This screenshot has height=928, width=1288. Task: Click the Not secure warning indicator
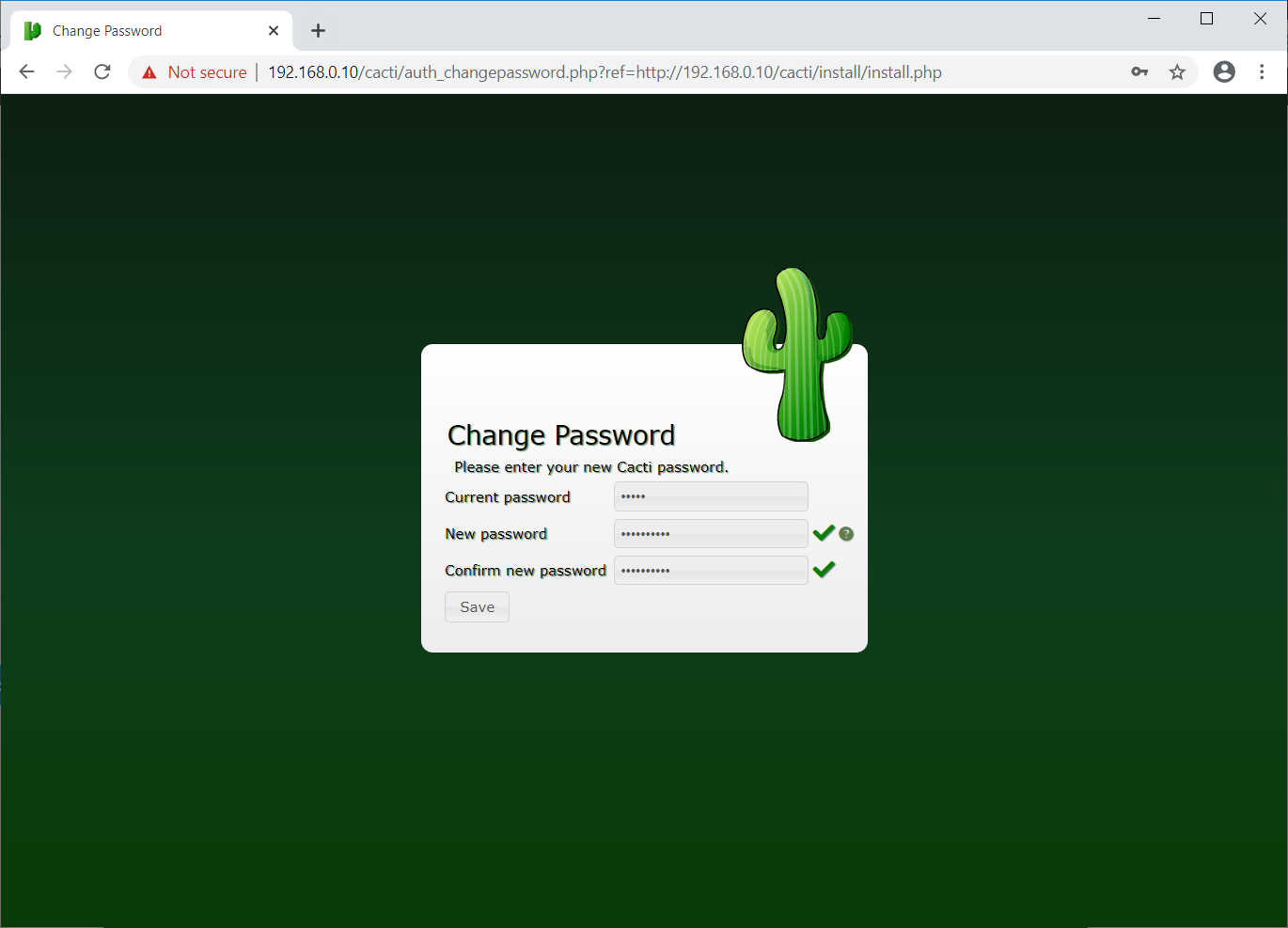tap(195, 72)
